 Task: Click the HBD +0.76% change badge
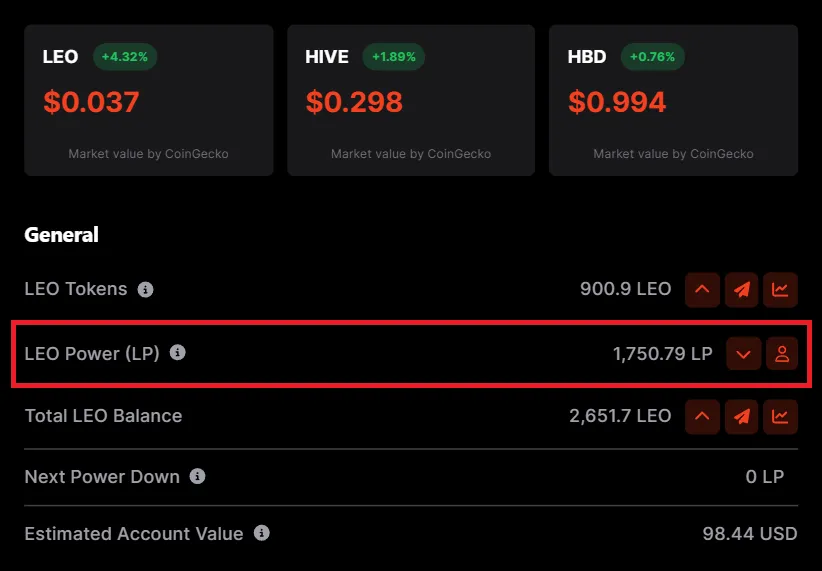click(x=653, y=57)
